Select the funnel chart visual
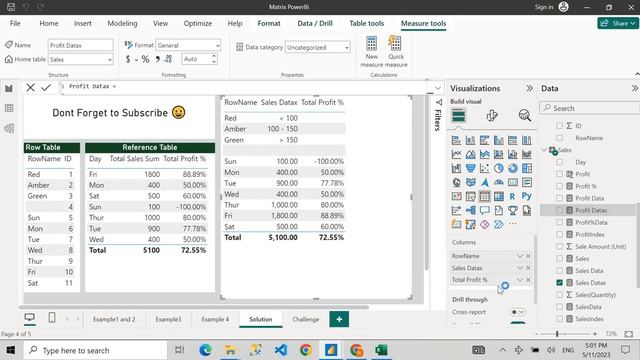The width and height of the screenshot is (640, 360). 471,168
